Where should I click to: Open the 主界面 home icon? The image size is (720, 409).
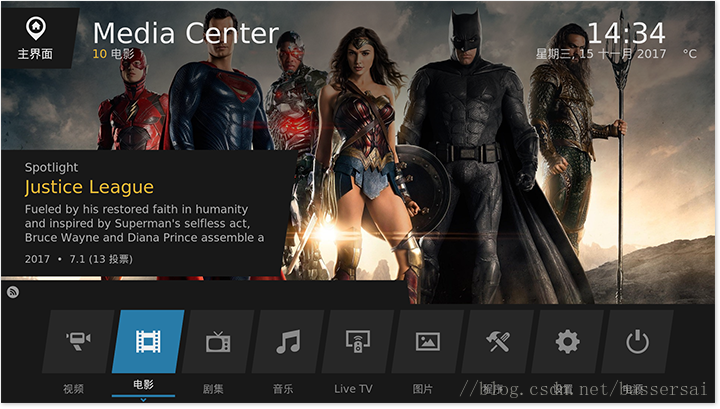pyautogui.click(x=36, y=28)
